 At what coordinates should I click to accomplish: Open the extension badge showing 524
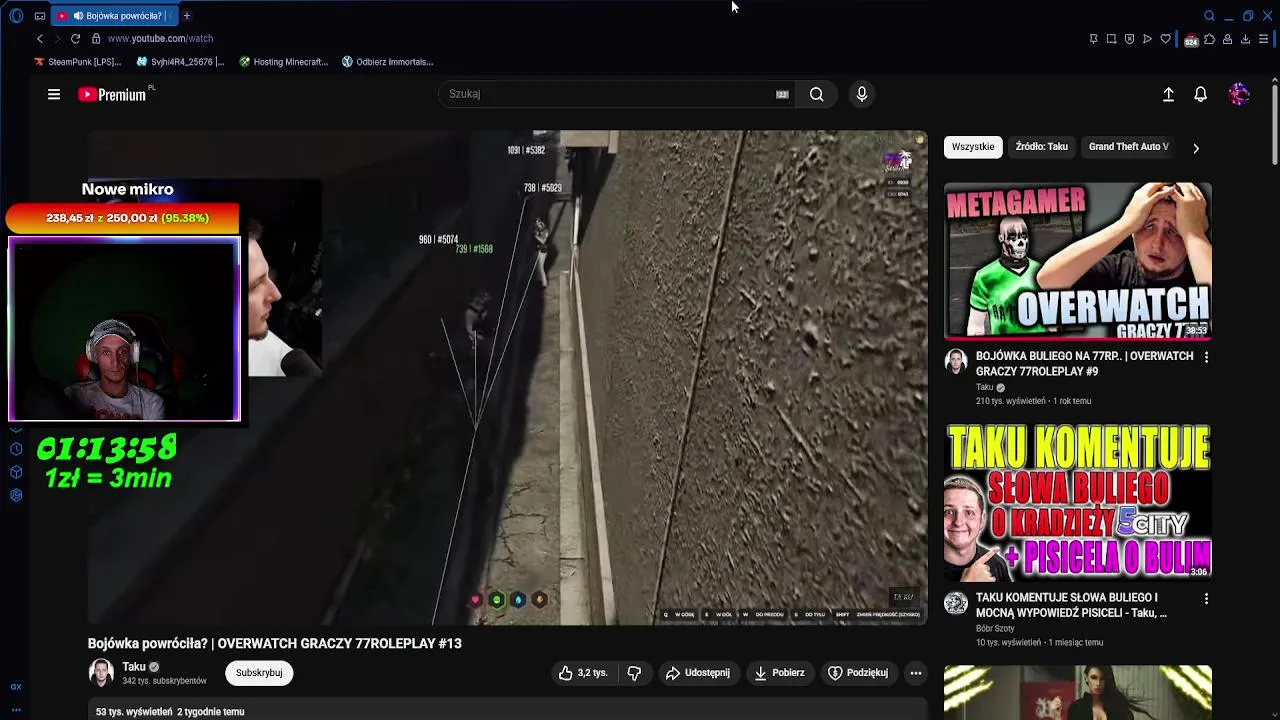click(1191, 40)
